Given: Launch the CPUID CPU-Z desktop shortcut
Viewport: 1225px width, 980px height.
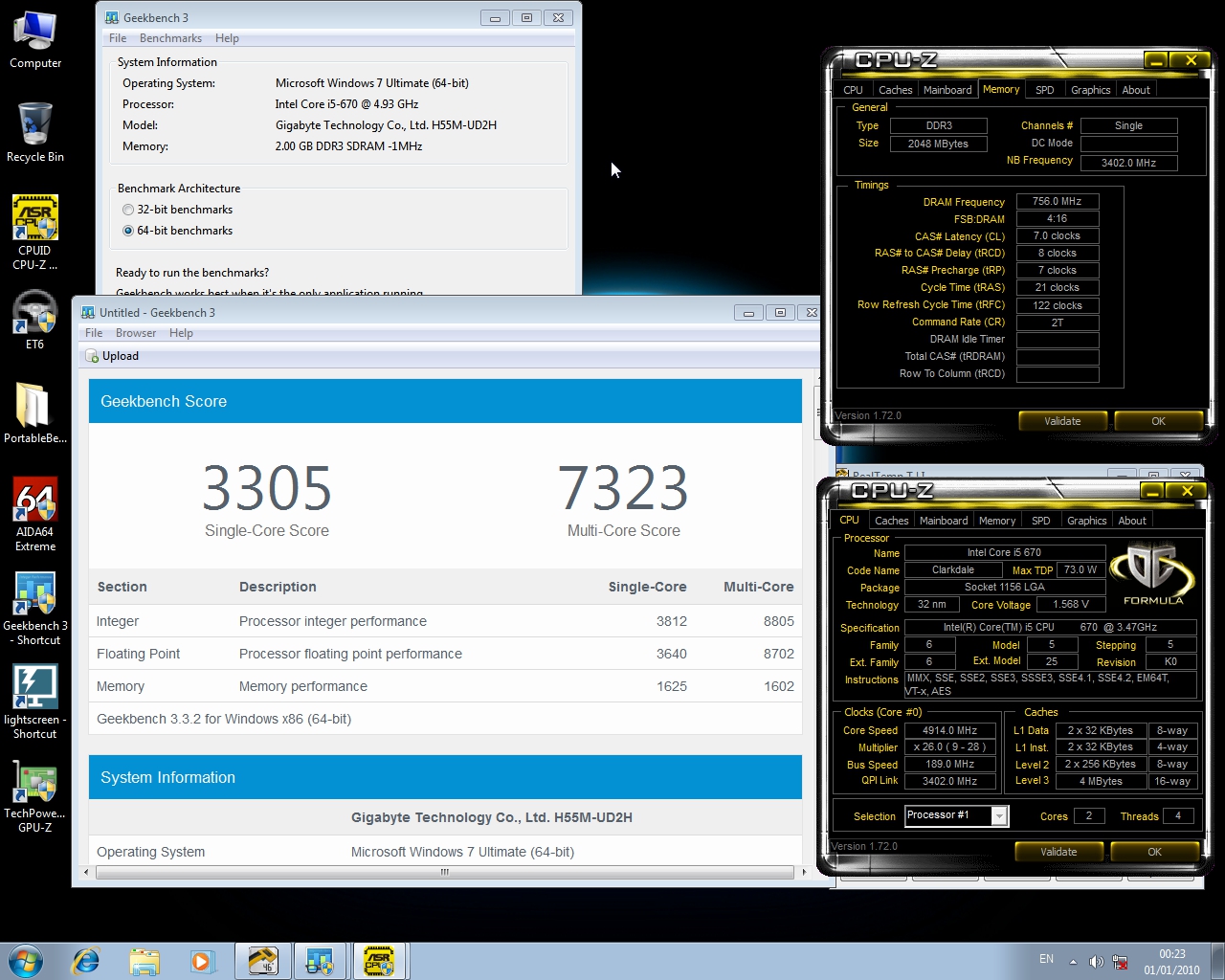Looking at the screenshot, I should click(x=35, y=233).
